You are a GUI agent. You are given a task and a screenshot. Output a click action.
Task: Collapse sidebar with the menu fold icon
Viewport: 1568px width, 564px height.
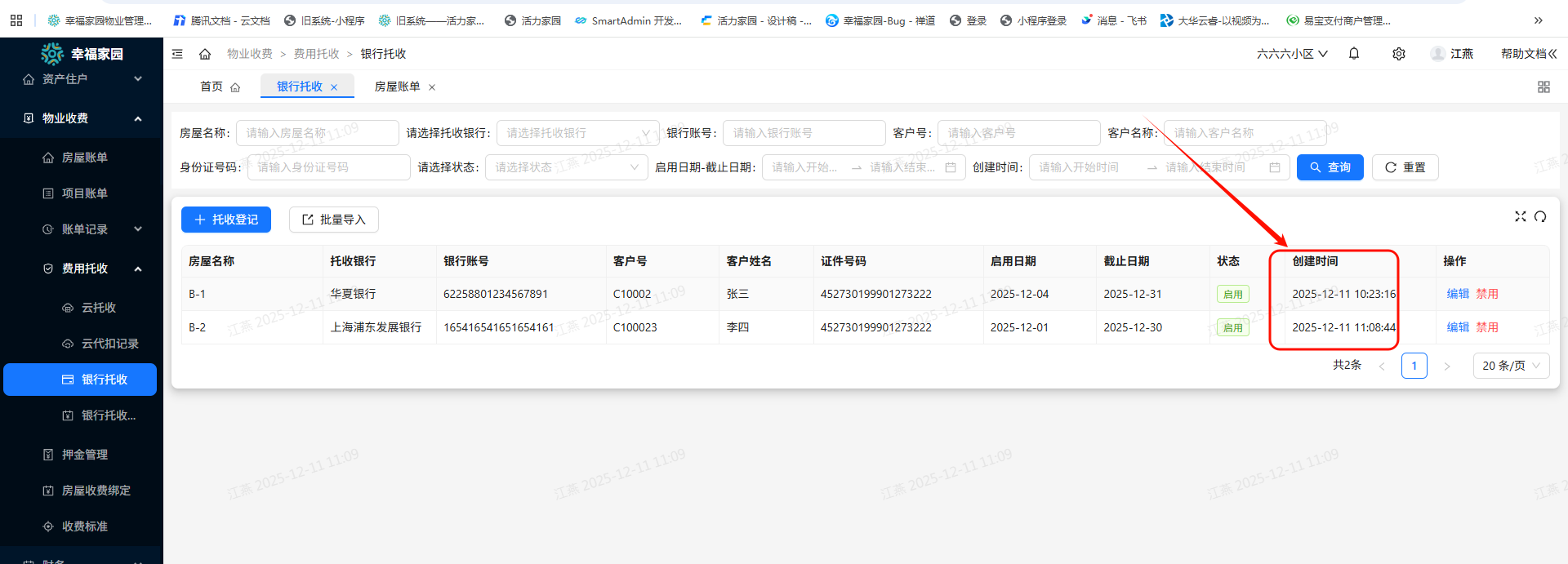[177, 54]
